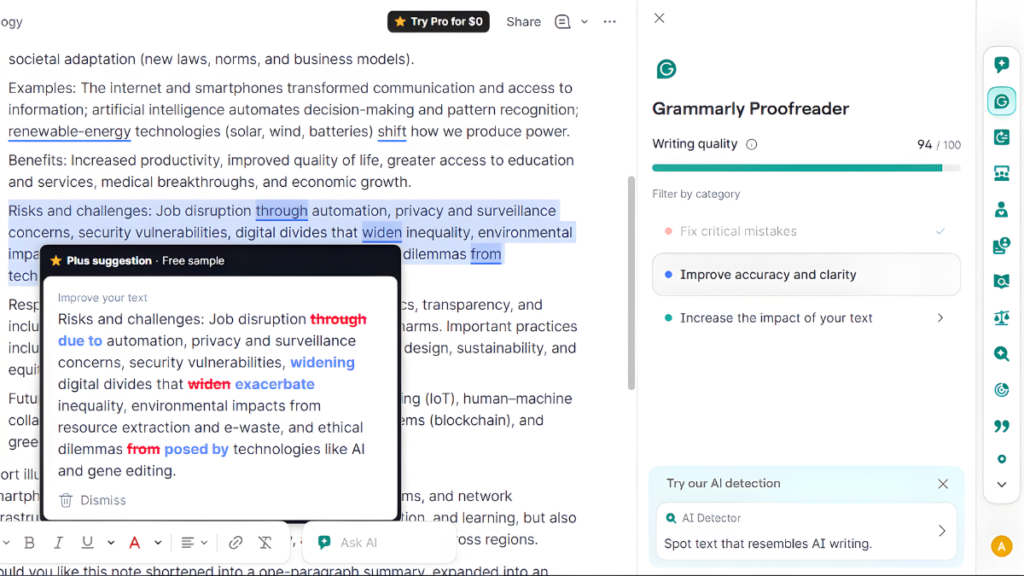Screen dimensions: 1024x576
Task: Click the document vertical scrollbar
Action: click(631, 283)
